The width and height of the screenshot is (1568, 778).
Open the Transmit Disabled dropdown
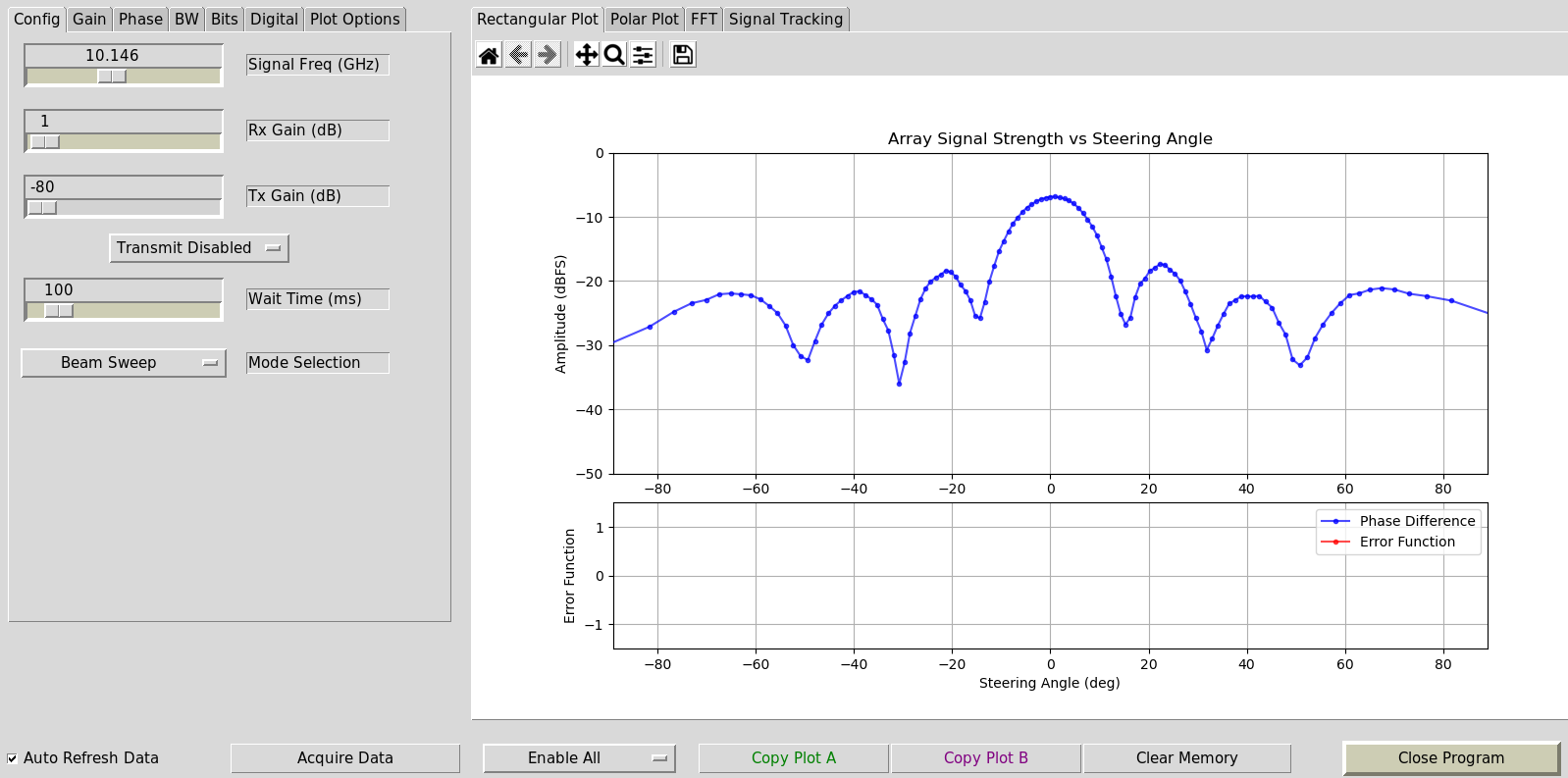coord(198,248)
